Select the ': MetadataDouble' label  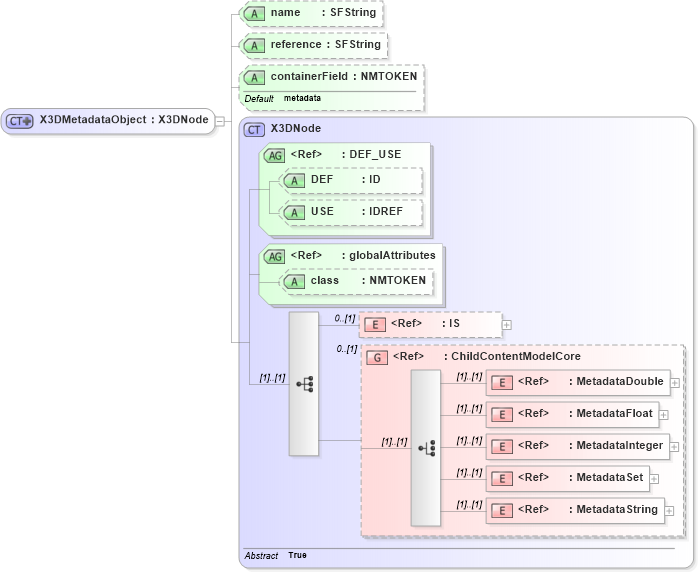(x=616, y=381)
